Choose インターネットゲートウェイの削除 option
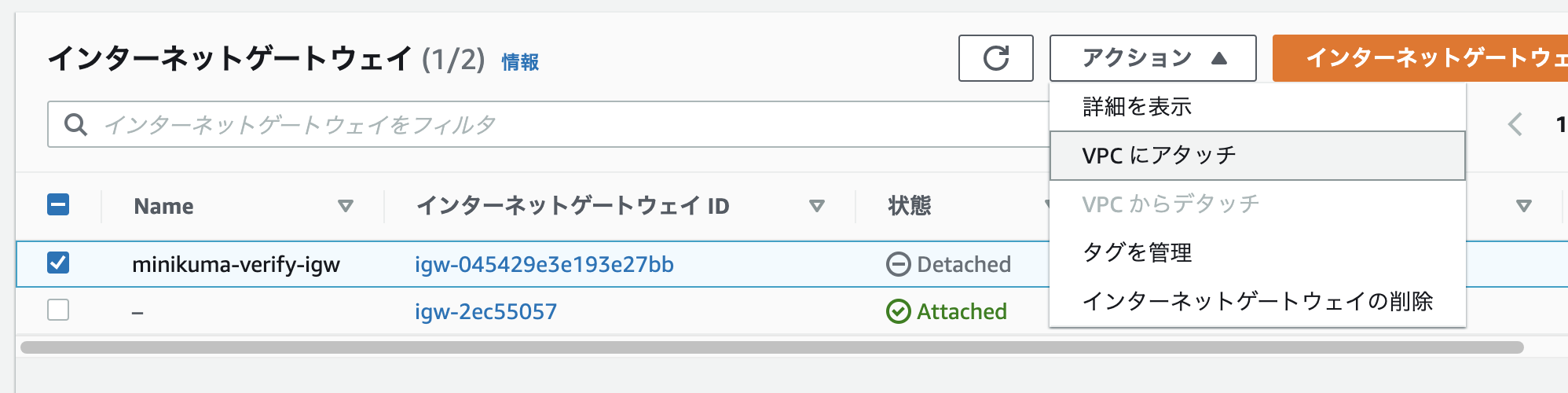Viewport: 1568px width, 393px height. click(x=1257, y=301)
